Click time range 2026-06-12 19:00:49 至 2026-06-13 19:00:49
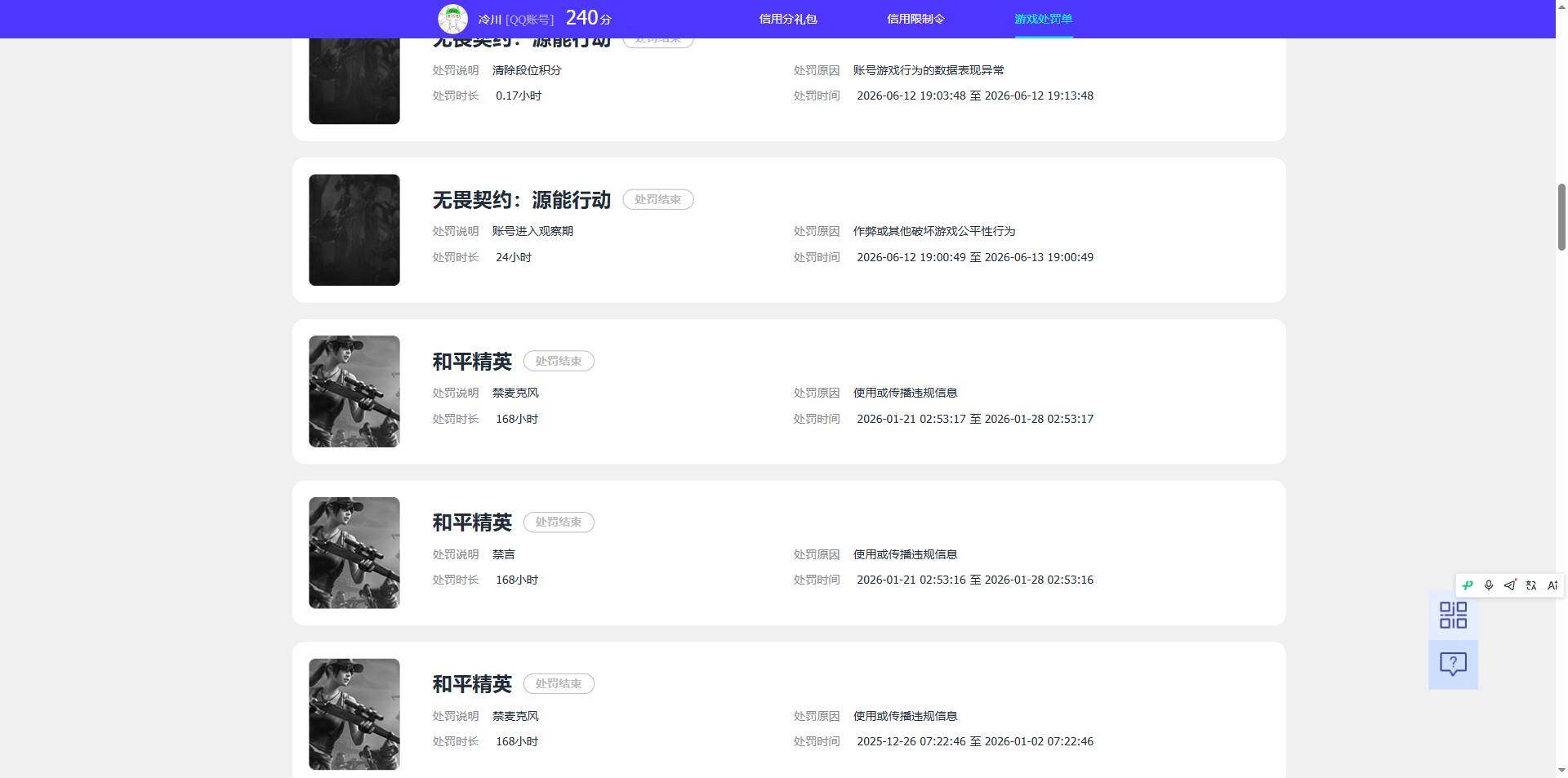Screen dimensions: 1568x778 975,257
